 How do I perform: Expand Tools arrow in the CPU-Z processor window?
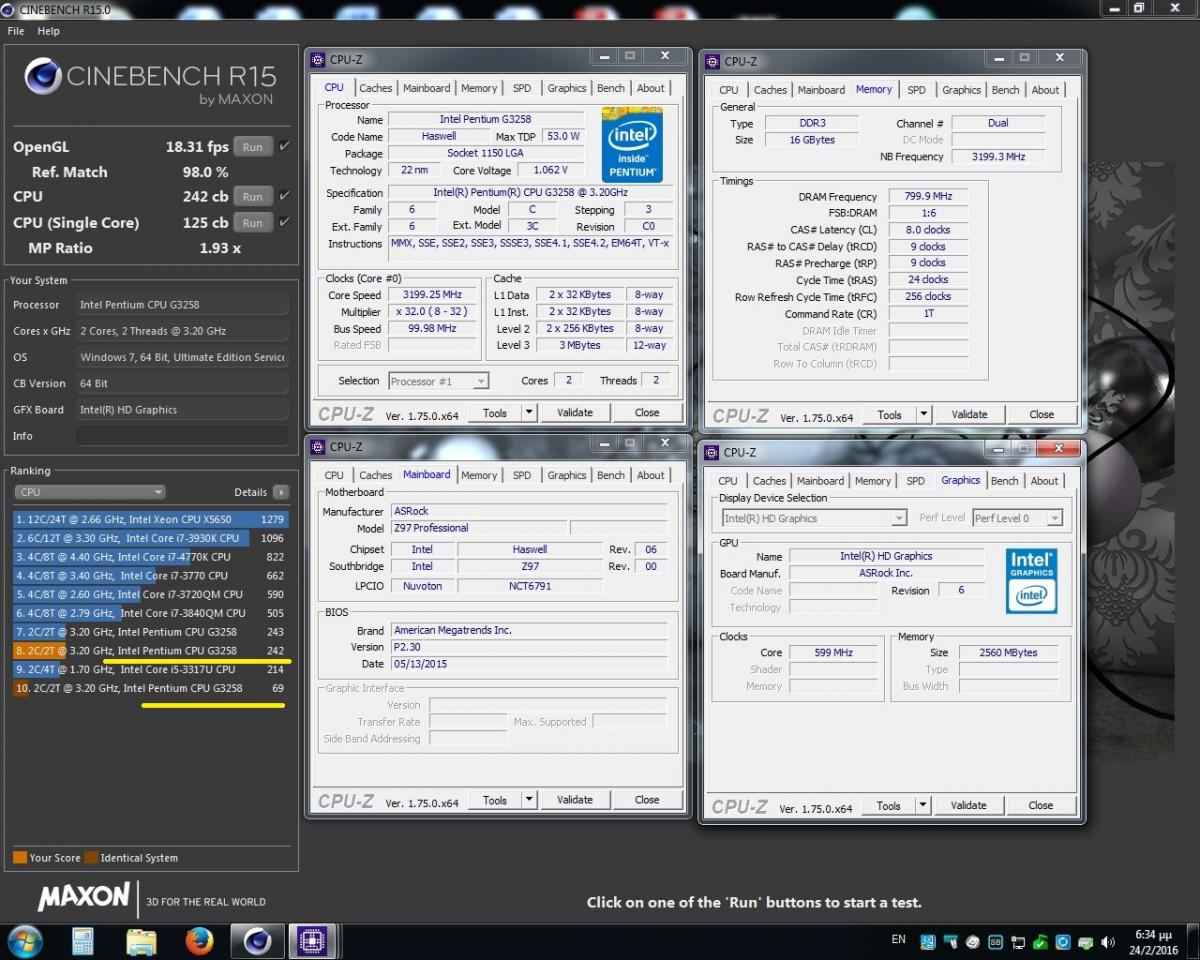[529, 412]
